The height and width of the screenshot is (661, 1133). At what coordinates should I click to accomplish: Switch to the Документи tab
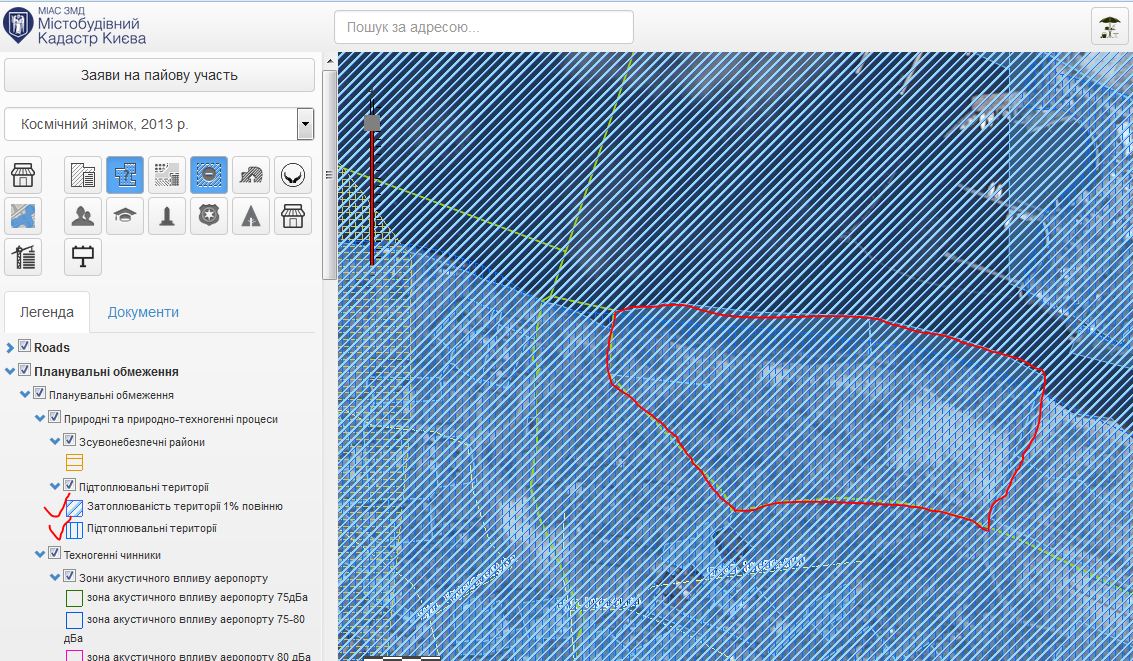143,312
